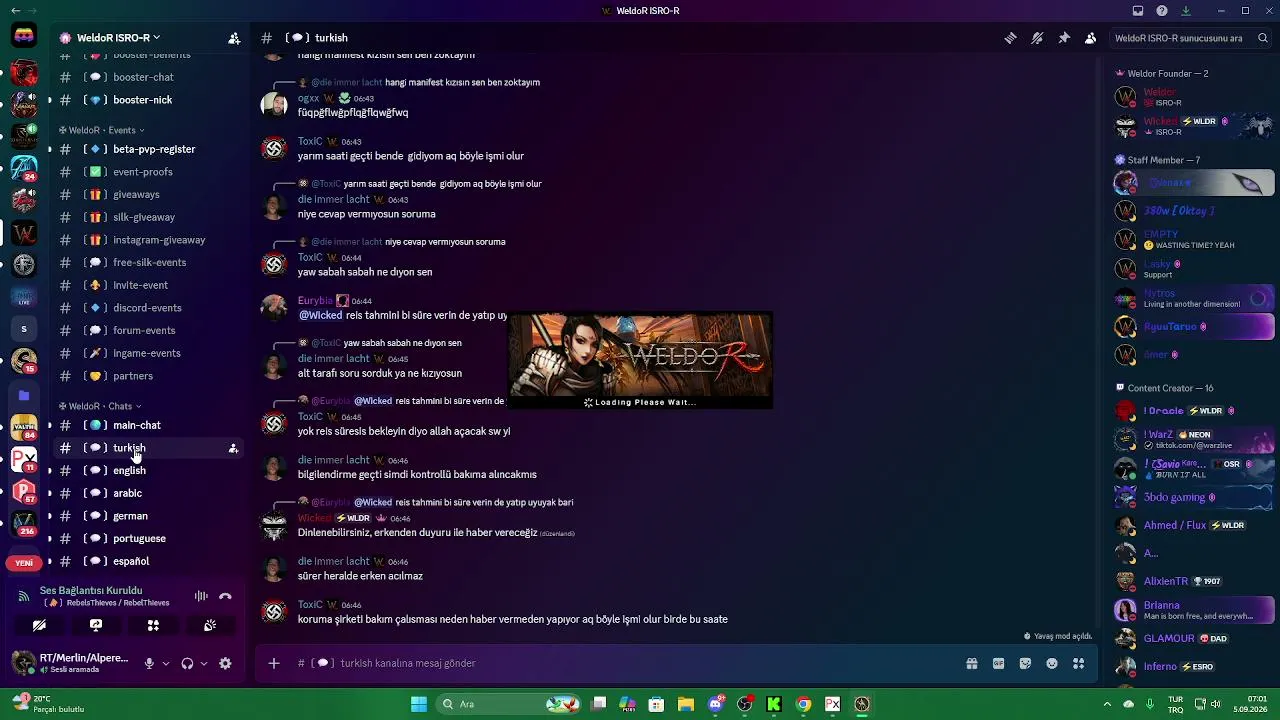Viewport: 1280px width, 720px height.
Task: Click the WeldoR loading splash image
Action: tap(640, 361)
